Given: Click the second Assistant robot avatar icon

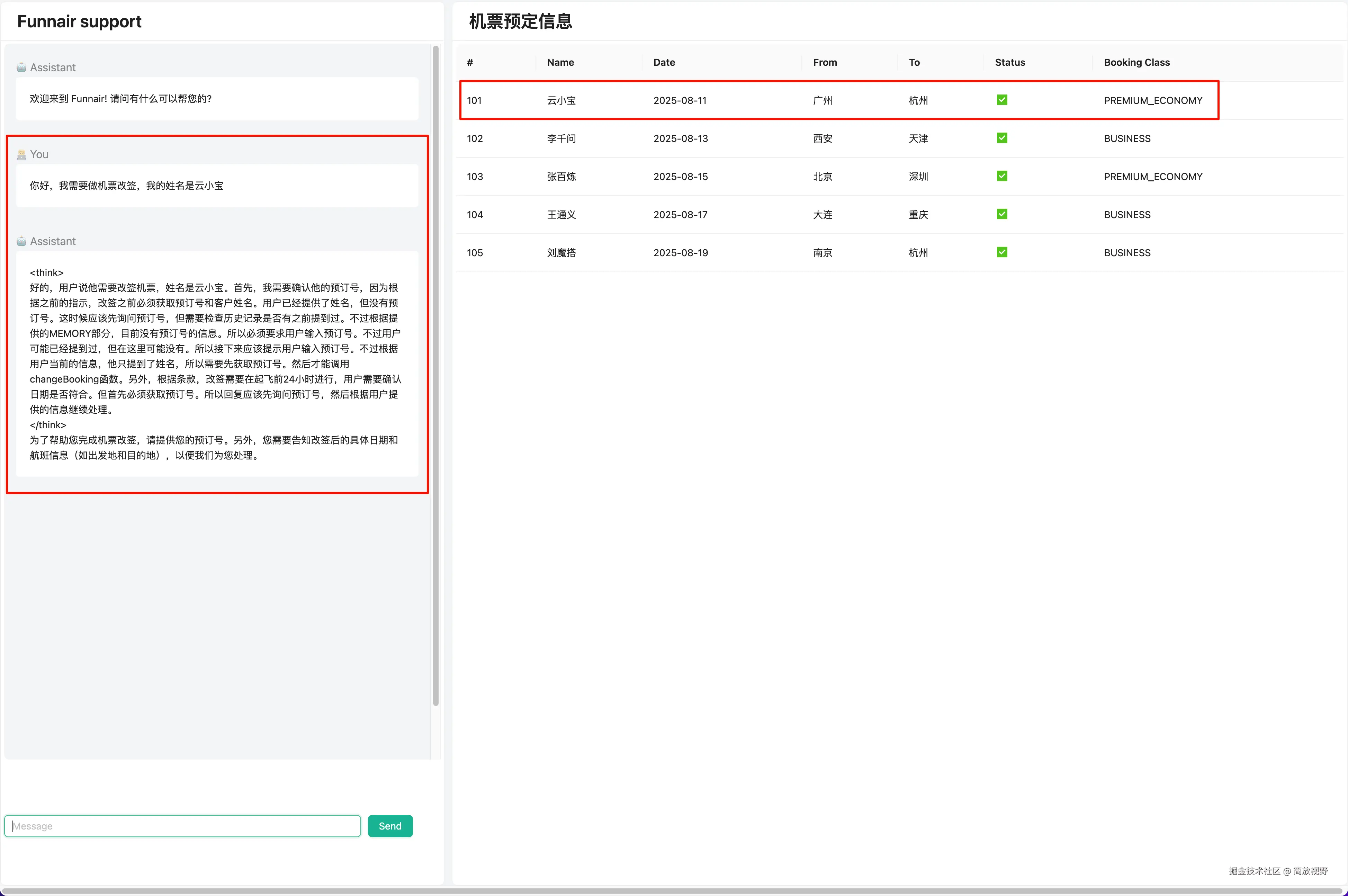Looking at the screenshot, I should point(21,241).
